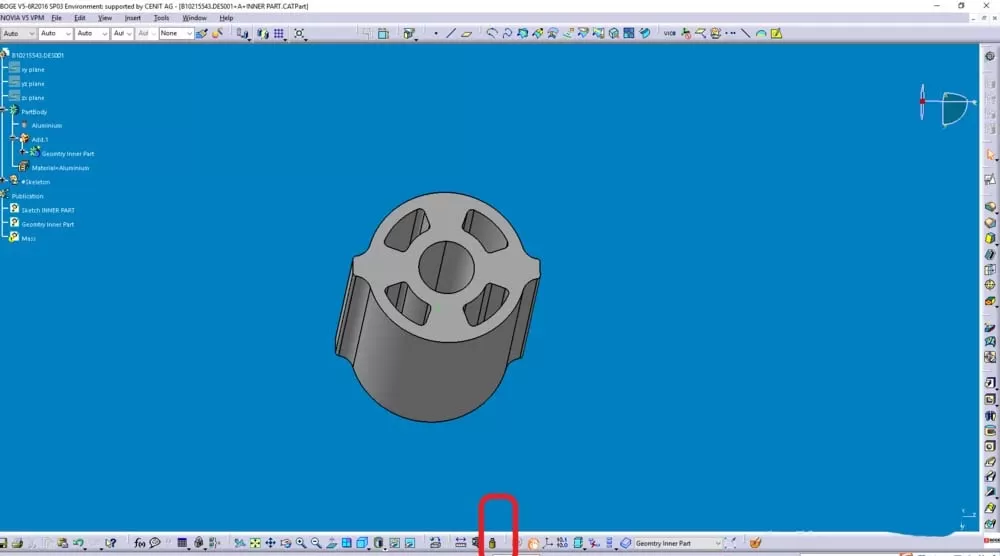Viewport: 1000px width, 556px height.
Task: Click the Painter brush icon after None dropdown
Action: [202, 34]
